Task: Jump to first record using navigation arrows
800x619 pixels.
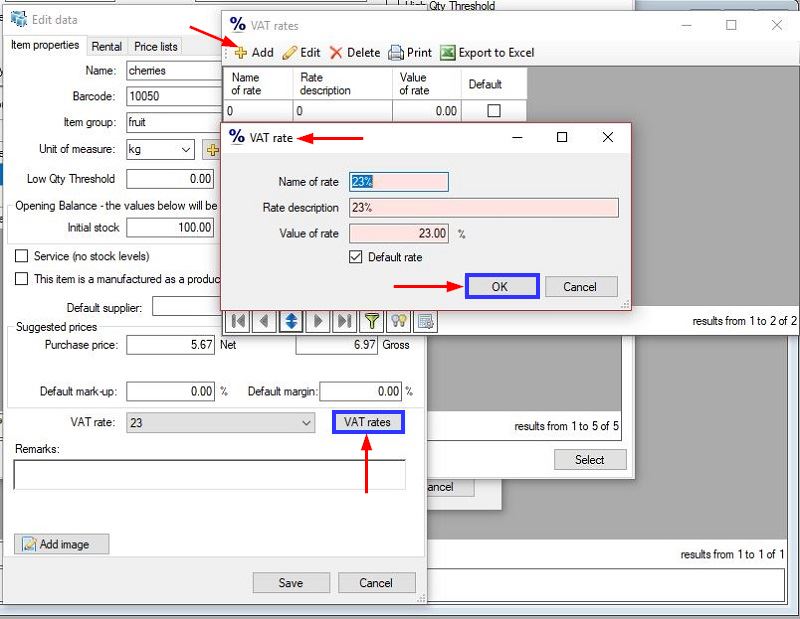Action: pos(238,321)
